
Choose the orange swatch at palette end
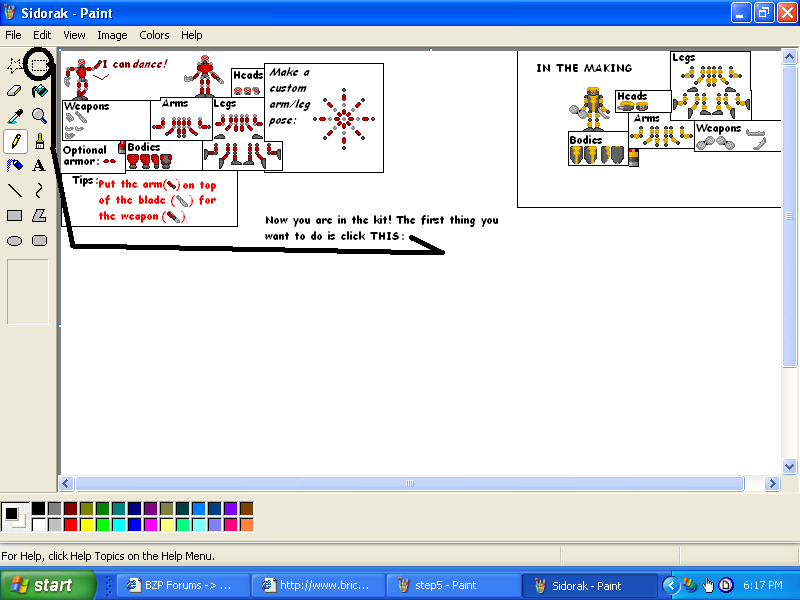[x=246, y=524]
